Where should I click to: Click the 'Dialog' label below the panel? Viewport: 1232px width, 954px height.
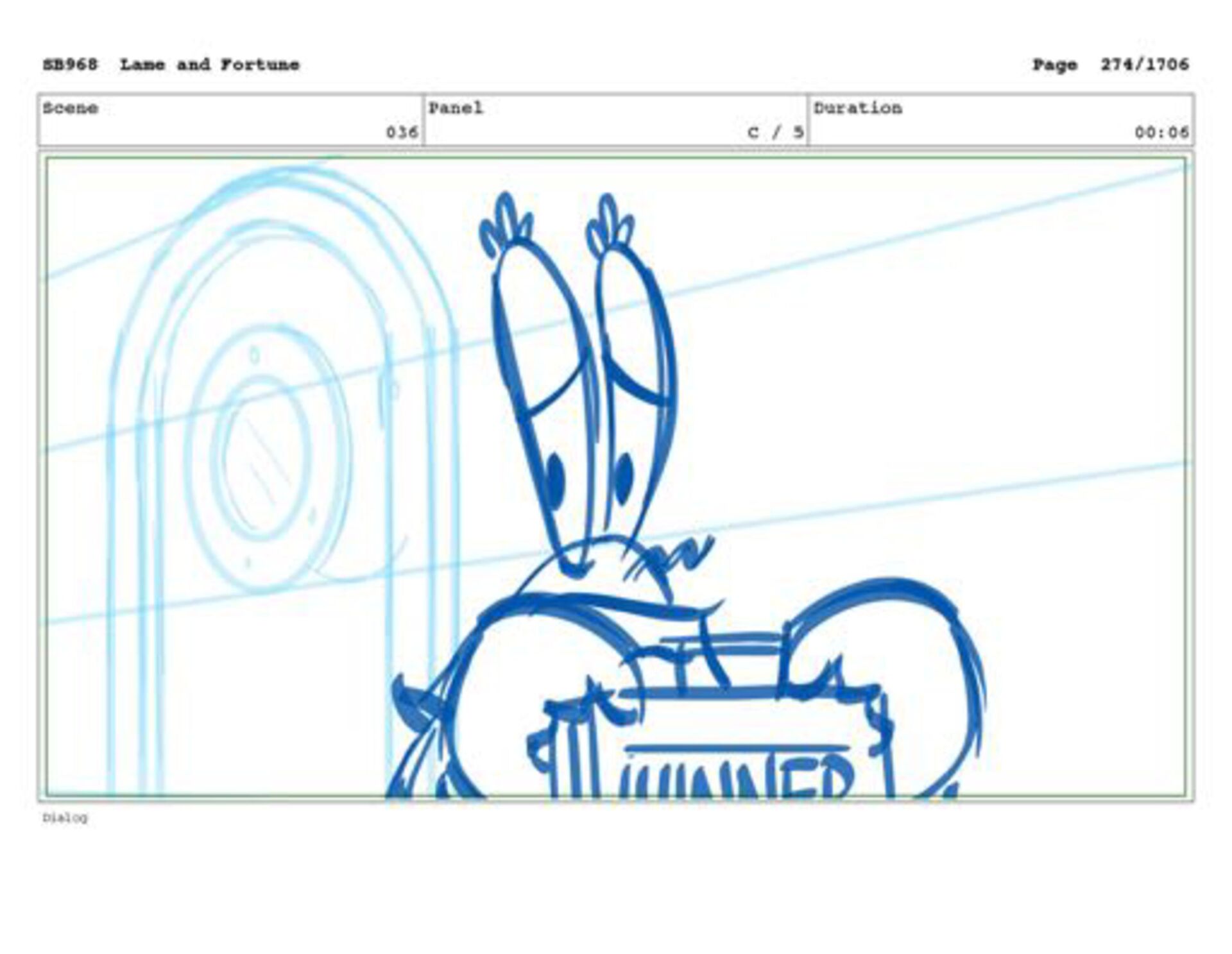point(65,818)
